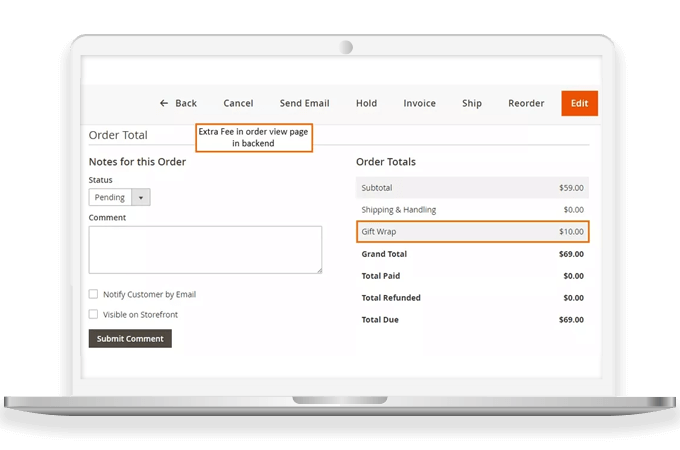Click the Notes for this Order heading
The image size is (680, 450).
tap(137, 162)
